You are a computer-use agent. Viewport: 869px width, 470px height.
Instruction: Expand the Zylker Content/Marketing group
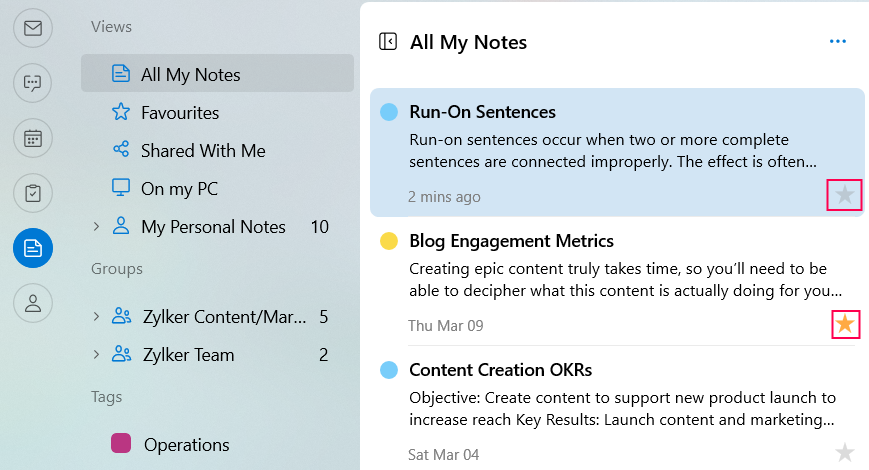coord(96,317)
